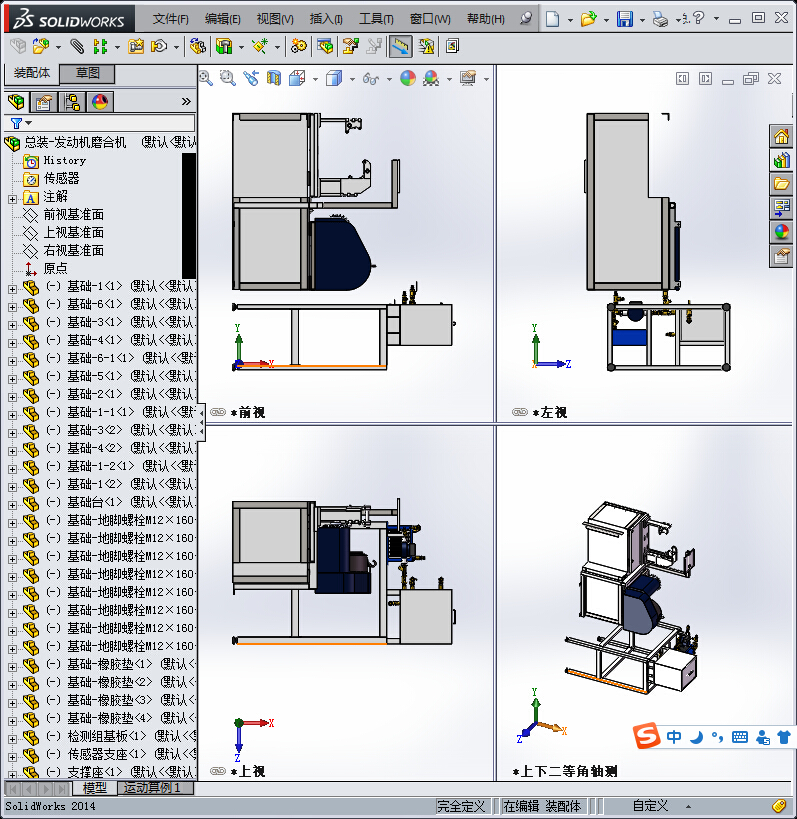Click the paperclip Mate icon in toolbar
The image size is (797, 819).
(x=77, y=46)
